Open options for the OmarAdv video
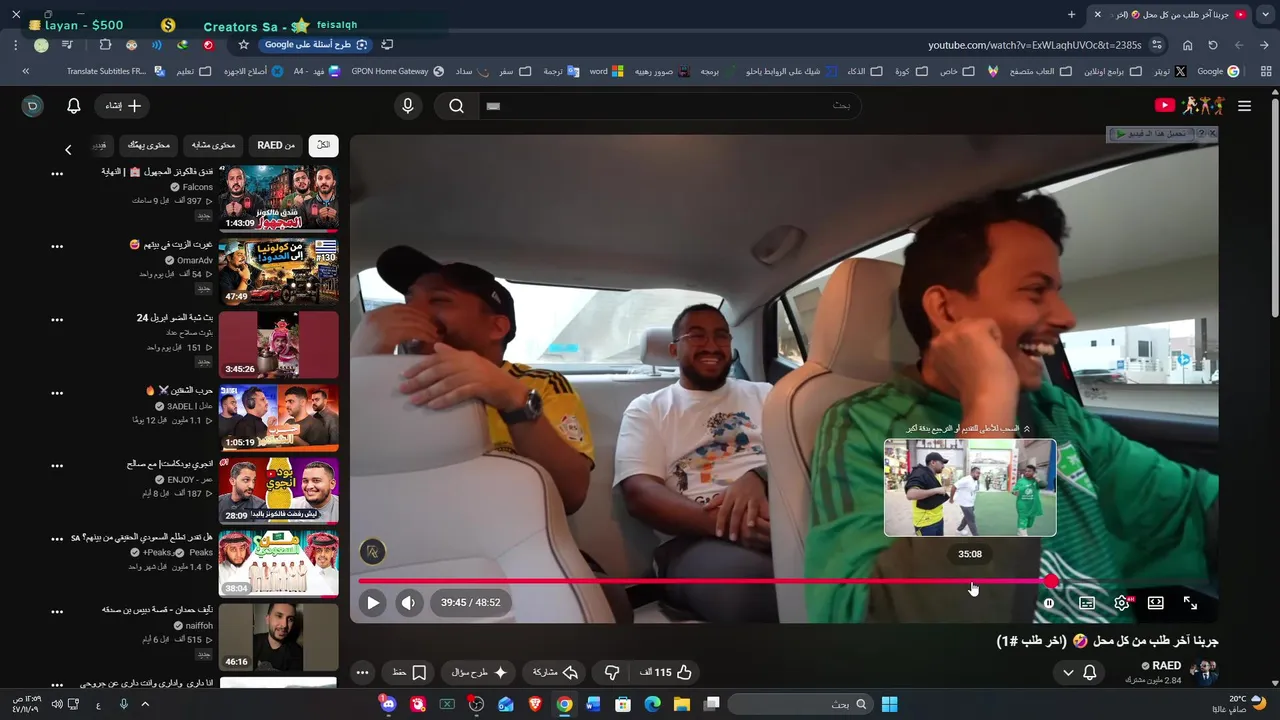The width and height of the screenshot is (1280, 720). pyautogui.click(x=57, y=247)
